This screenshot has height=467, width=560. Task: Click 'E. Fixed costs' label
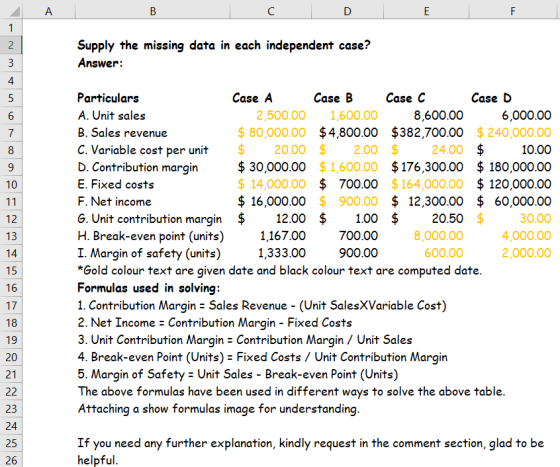[116, 184]
